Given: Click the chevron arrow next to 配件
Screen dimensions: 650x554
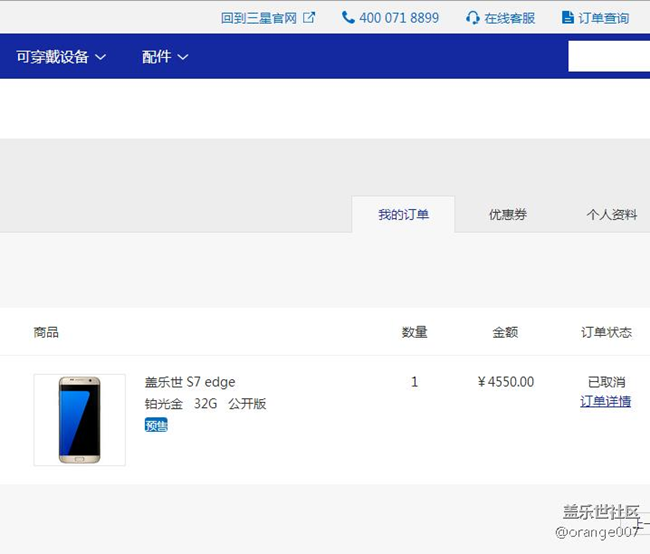Looking at the screenshot, I should tap(183, 57).
